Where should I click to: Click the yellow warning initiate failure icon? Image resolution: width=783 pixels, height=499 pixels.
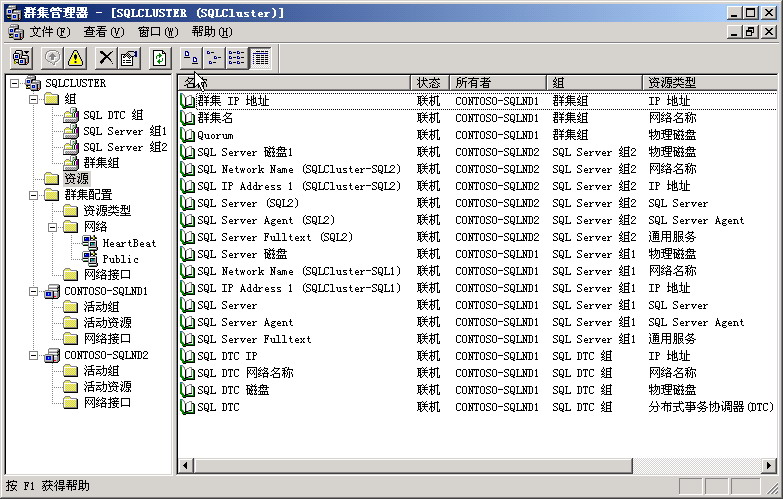point(75,58)
